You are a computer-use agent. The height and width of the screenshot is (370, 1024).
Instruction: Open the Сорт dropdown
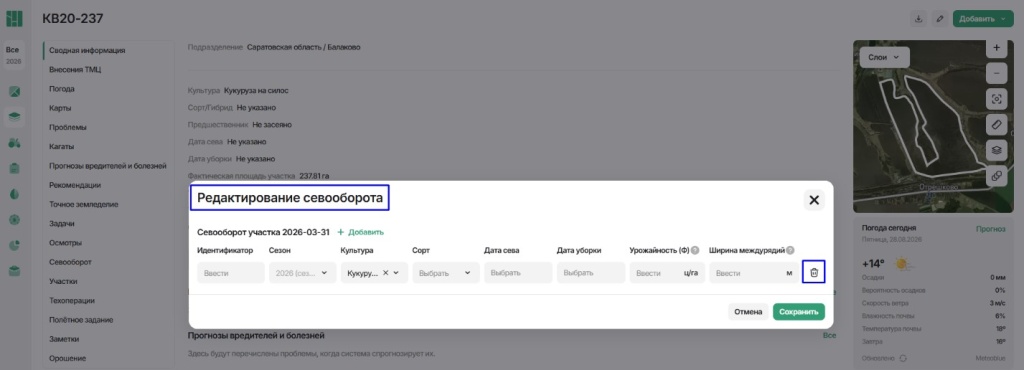(446, 273)
